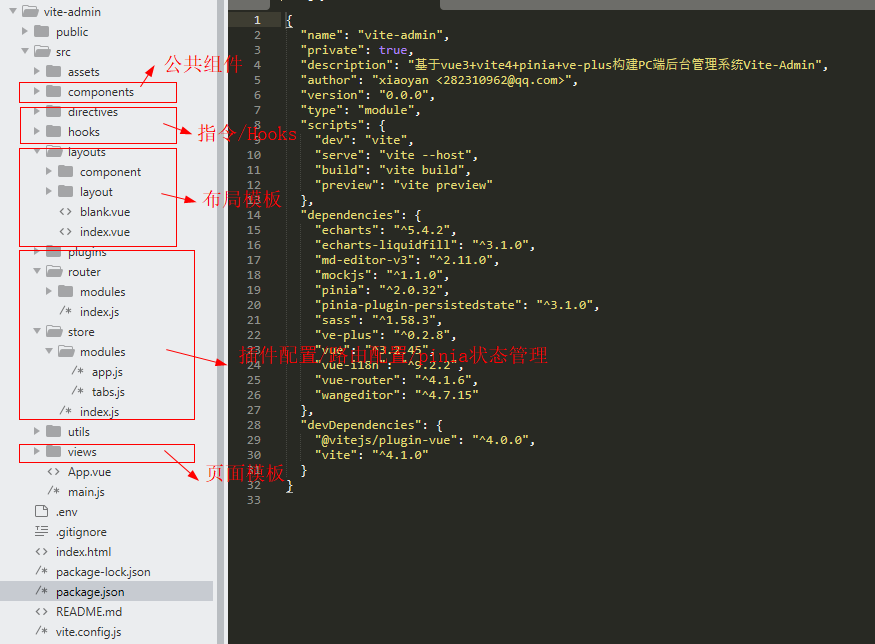
Task: Click line number 1 in gutter
Action: 257,20
